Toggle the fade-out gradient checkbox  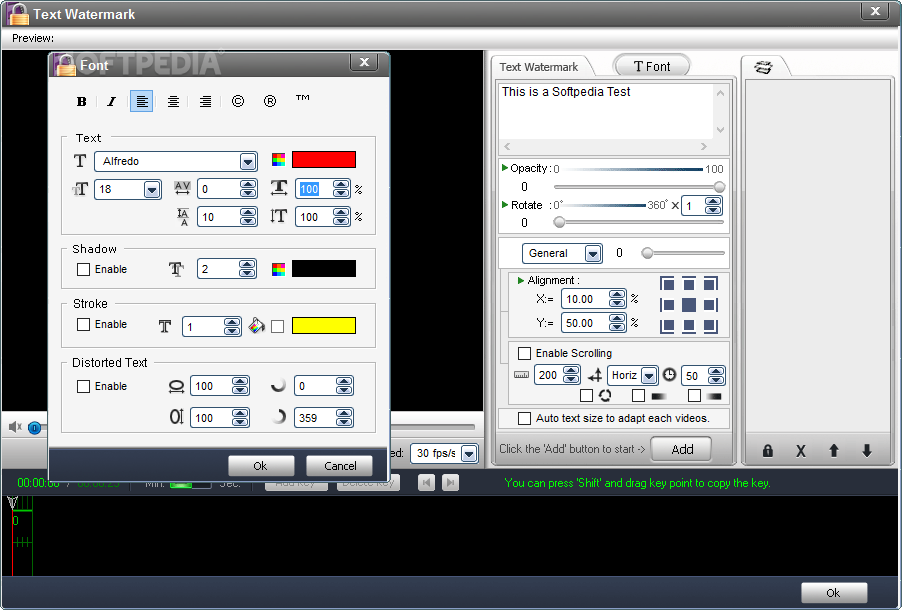(694, 395)
